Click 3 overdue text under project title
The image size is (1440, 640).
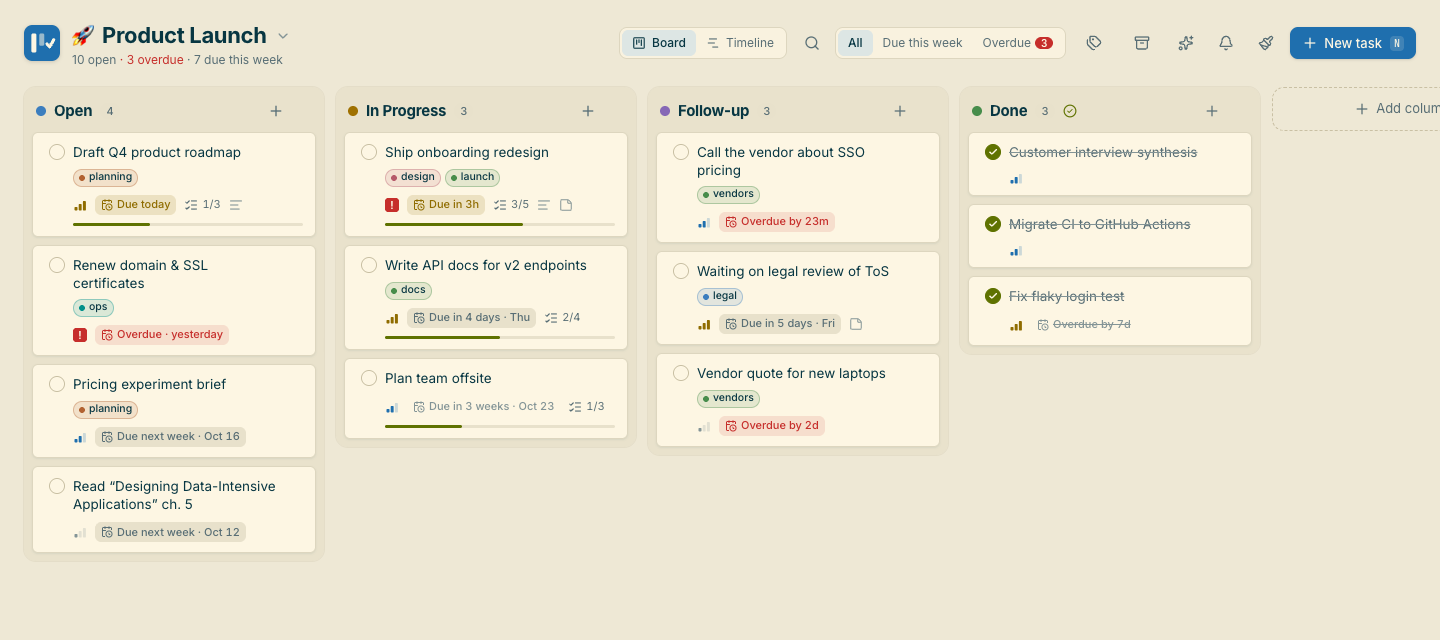(155, 60)
